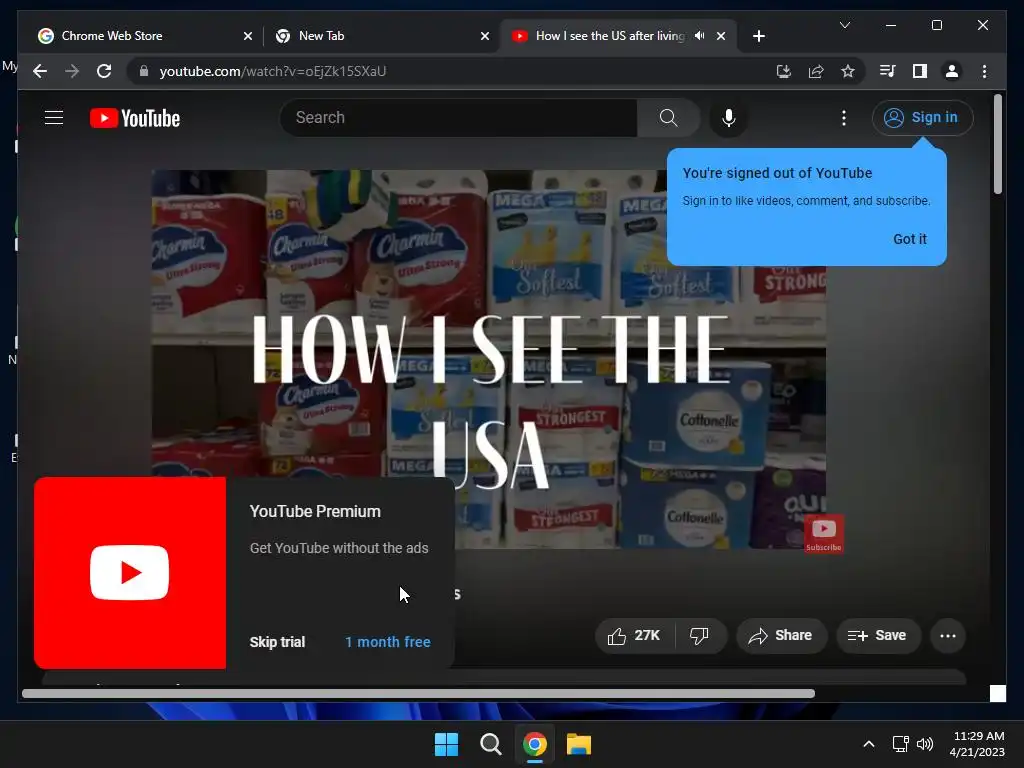1024x768 pixels.
Task: Open the YouTube guide hamburger menu
Action: coord(54,118)
